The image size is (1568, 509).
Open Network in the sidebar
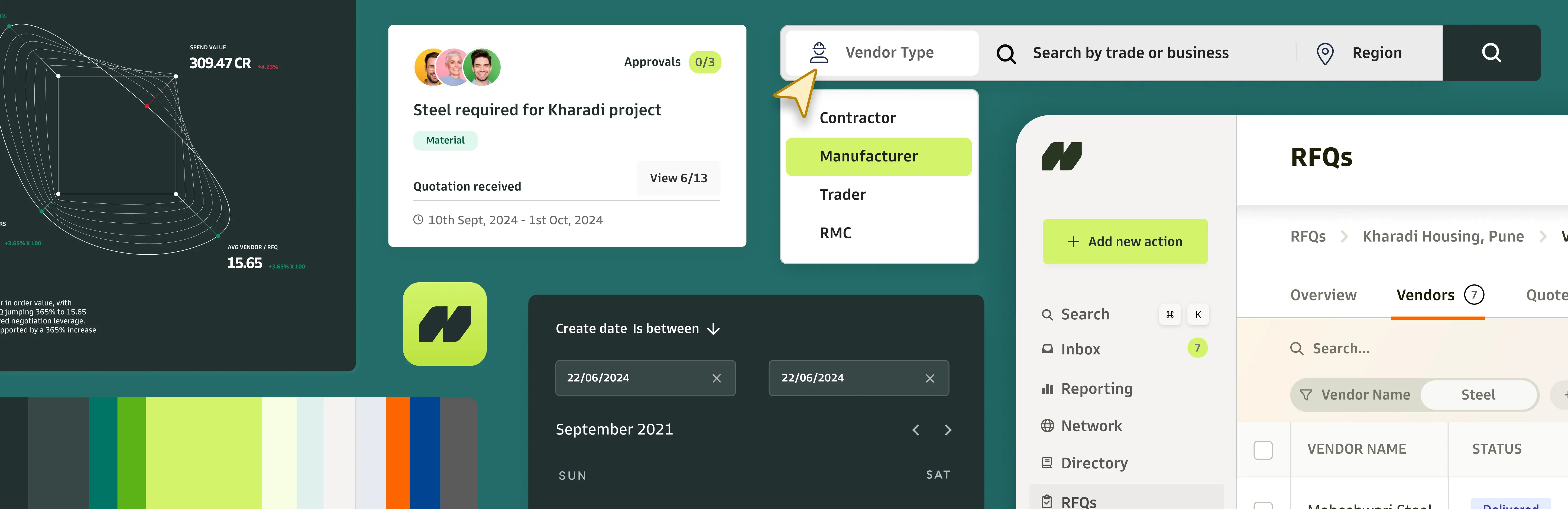pyautogui.click(x=1091, y=426)
